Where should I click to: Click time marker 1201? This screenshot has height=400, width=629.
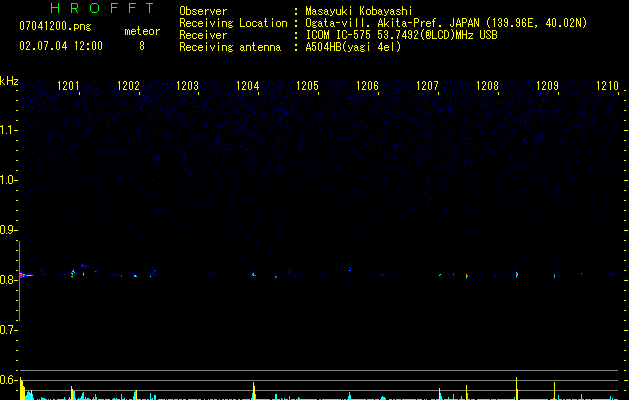click(x=68, y=86)
